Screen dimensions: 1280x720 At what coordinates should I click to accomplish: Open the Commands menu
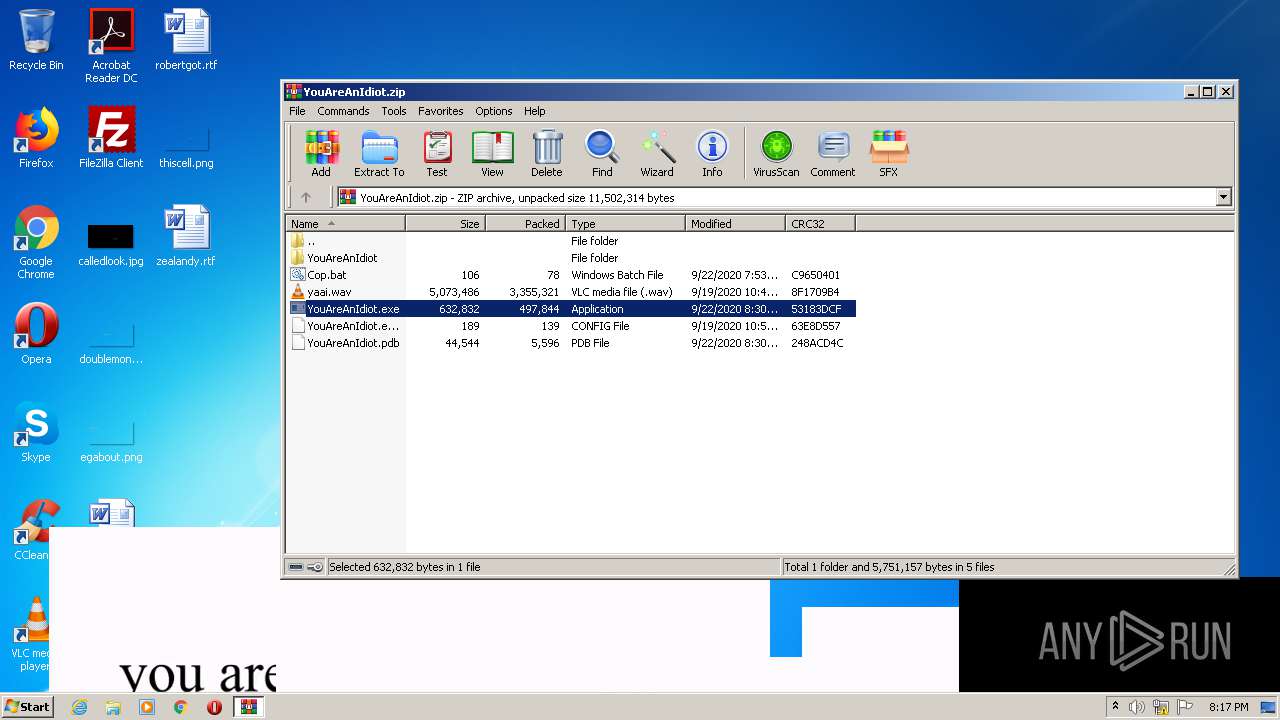(x=343, y=111)
